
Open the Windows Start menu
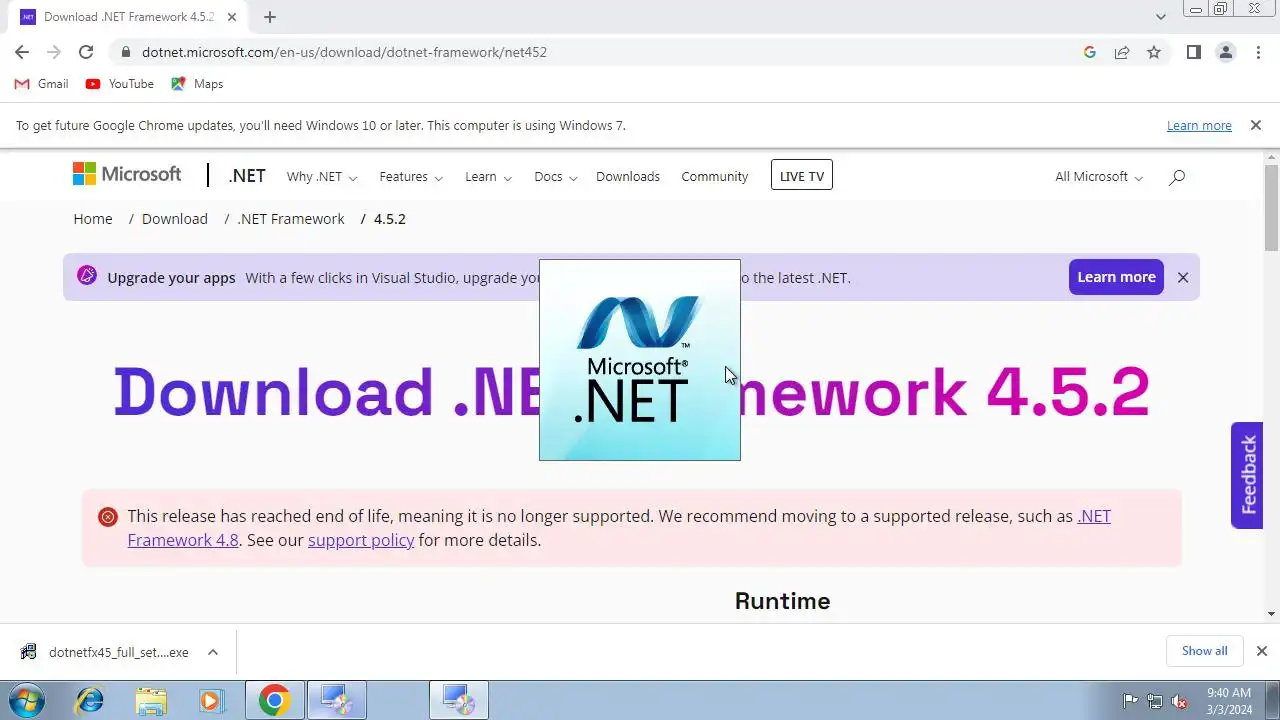click(x=24, y=700)
